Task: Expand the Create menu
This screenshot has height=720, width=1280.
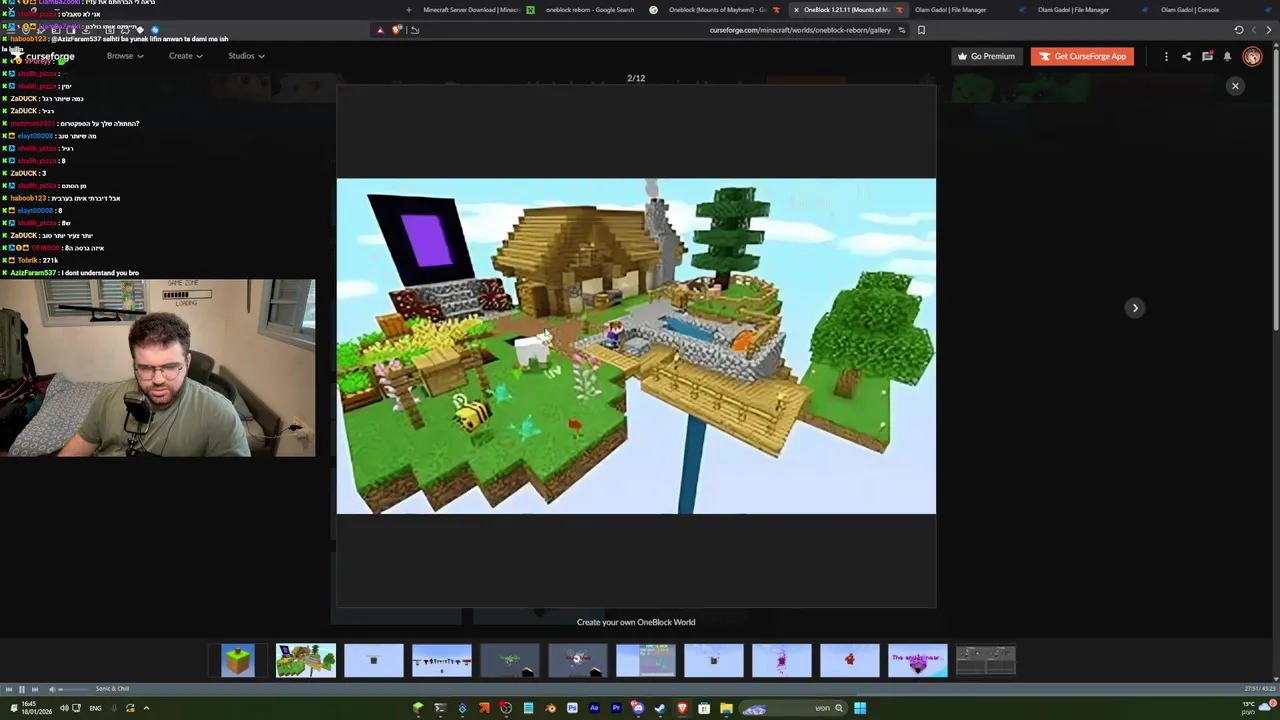Action: pos(185,56)
